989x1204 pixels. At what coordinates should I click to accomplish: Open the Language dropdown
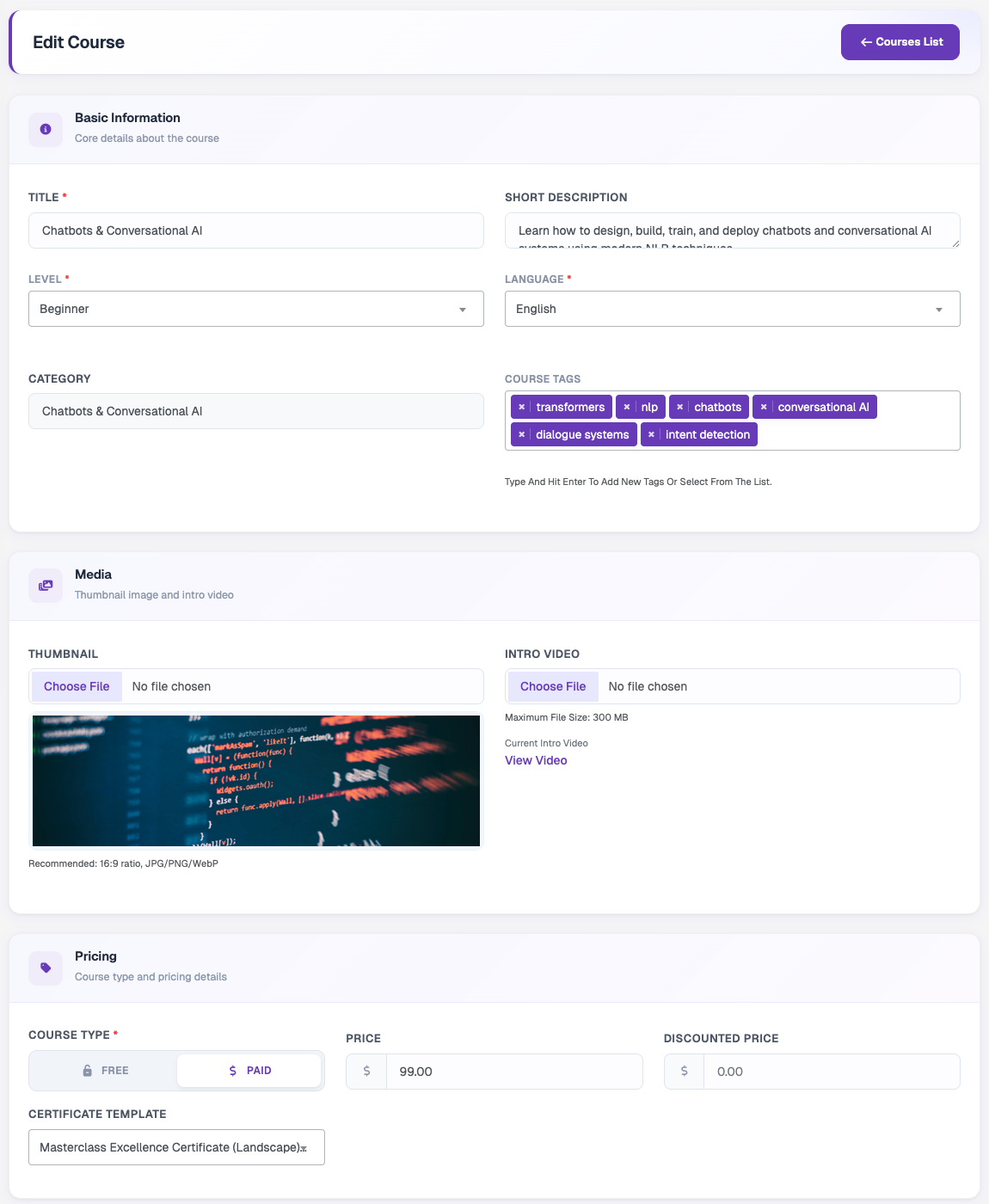tap(733, 309)
